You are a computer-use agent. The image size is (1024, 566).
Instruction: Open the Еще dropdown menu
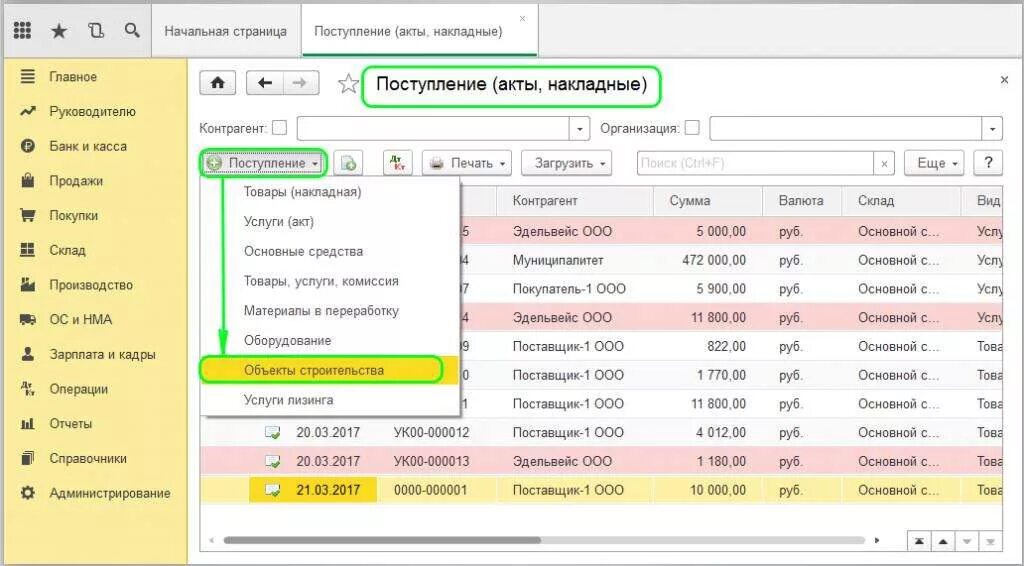pos(934,163)
